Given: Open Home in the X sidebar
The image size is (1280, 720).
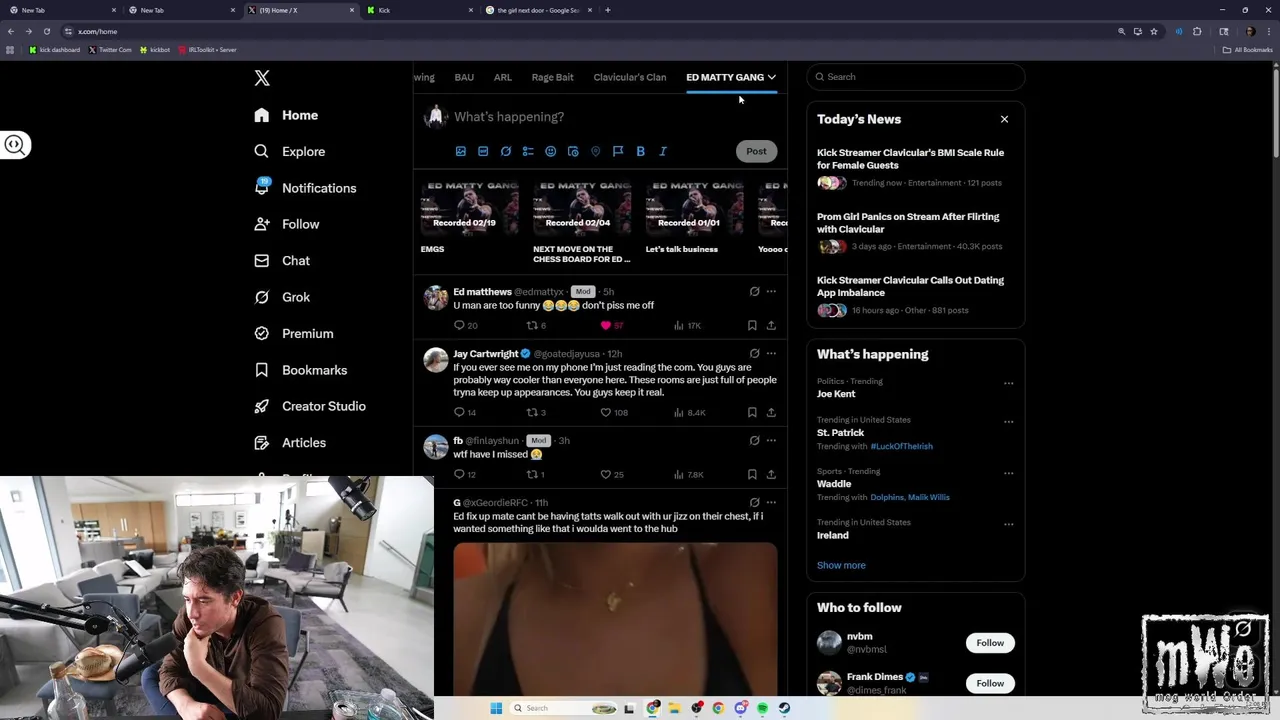Looking at the screenshot, I should tap(286, 115).
